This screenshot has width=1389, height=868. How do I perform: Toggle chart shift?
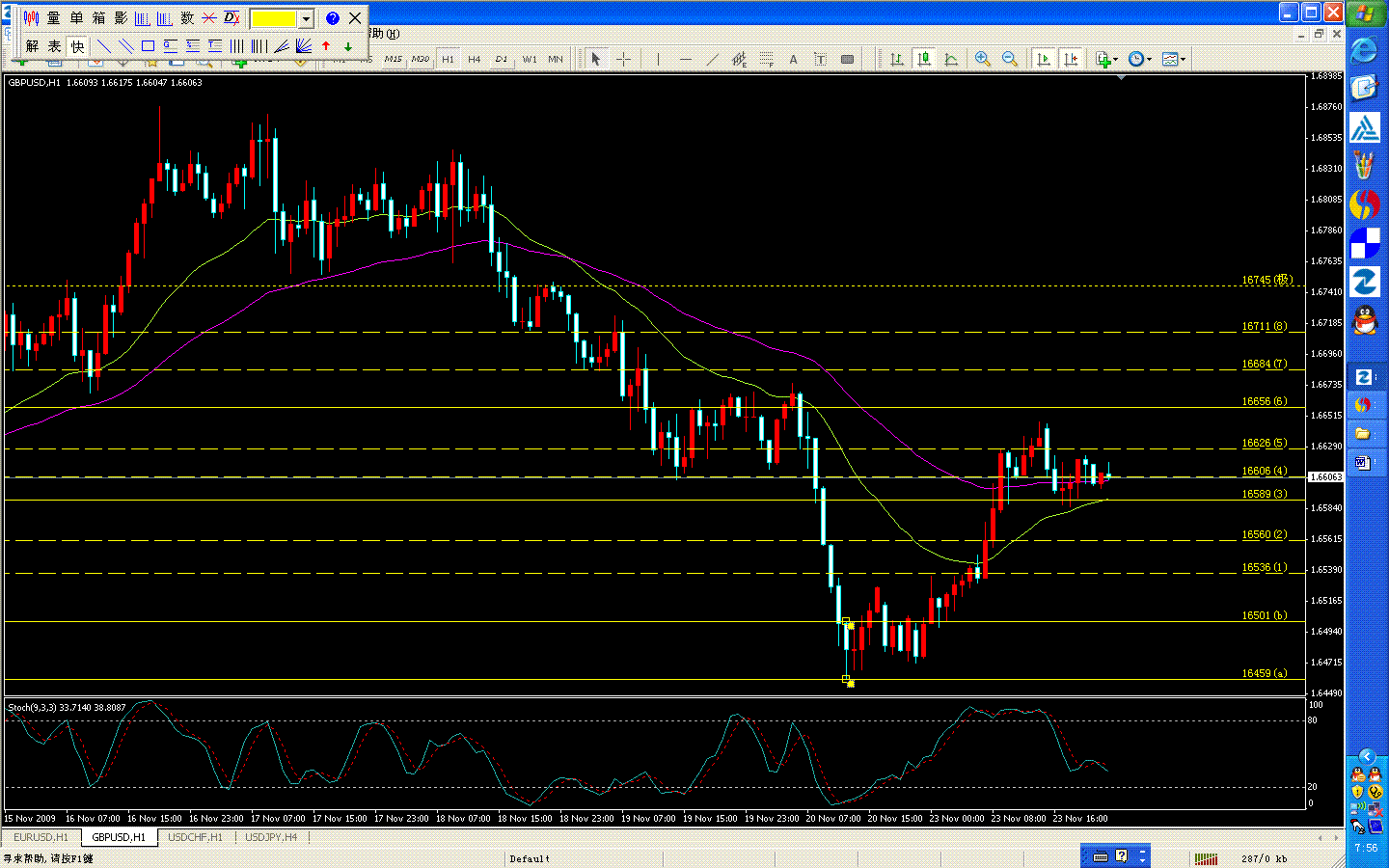tap(1071, 60)
